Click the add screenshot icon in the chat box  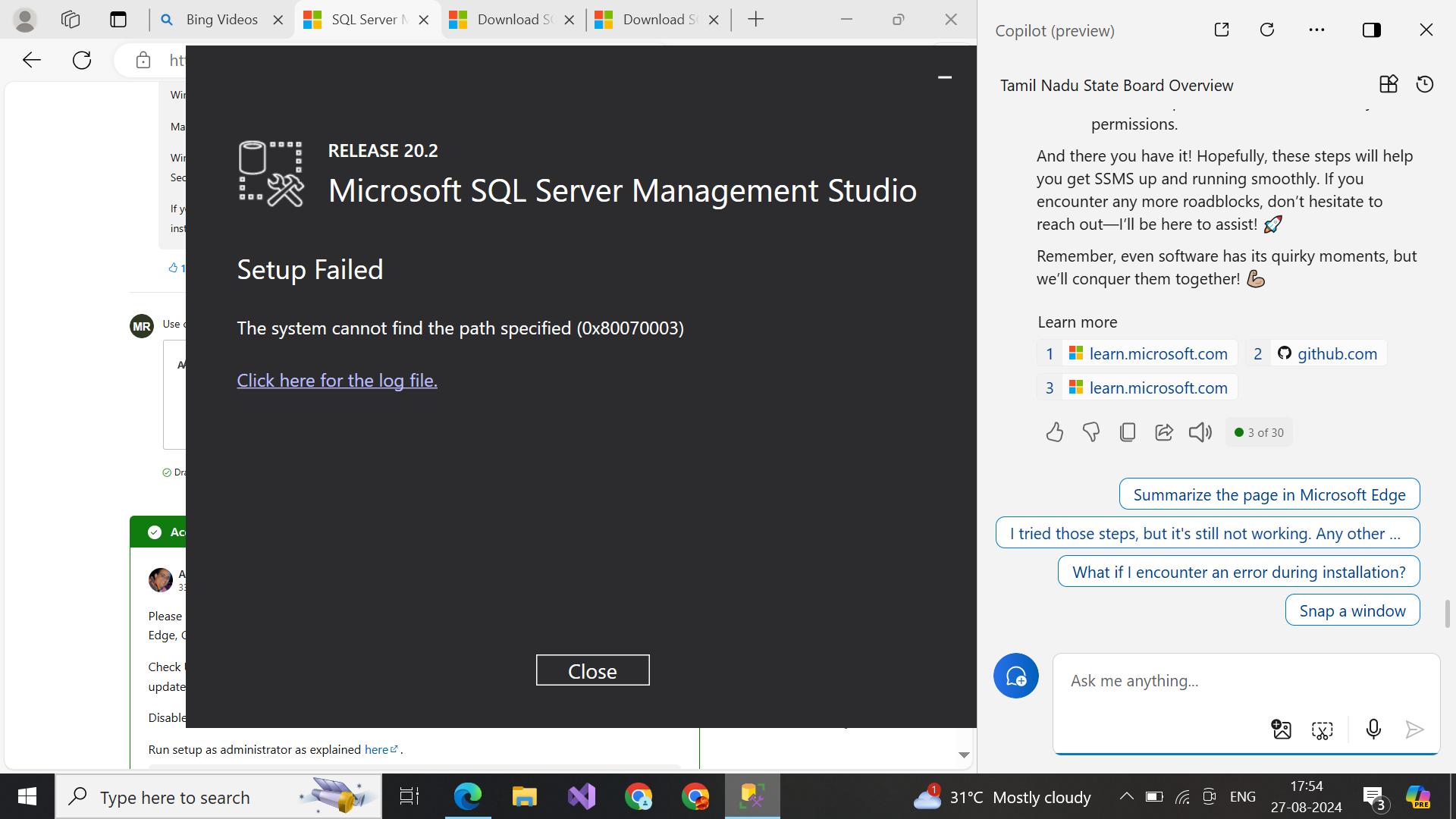click(1322, 730)
